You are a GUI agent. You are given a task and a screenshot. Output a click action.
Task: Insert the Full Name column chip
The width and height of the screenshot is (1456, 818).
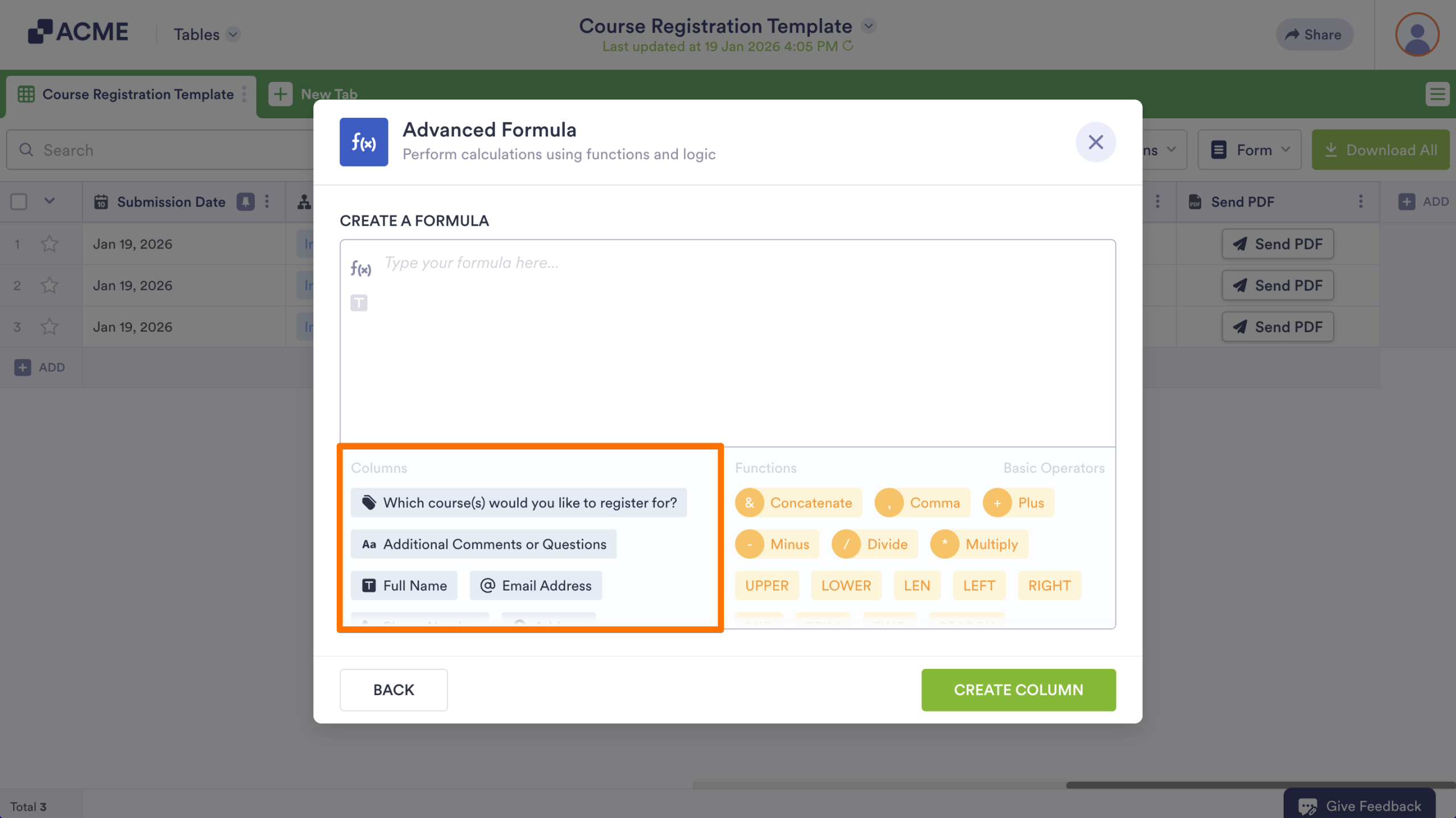pos(404,586)
